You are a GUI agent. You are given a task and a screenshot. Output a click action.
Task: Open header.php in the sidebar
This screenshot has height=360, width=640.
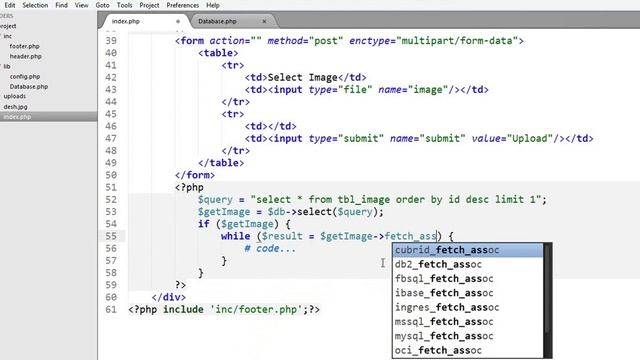coord(25,56)
